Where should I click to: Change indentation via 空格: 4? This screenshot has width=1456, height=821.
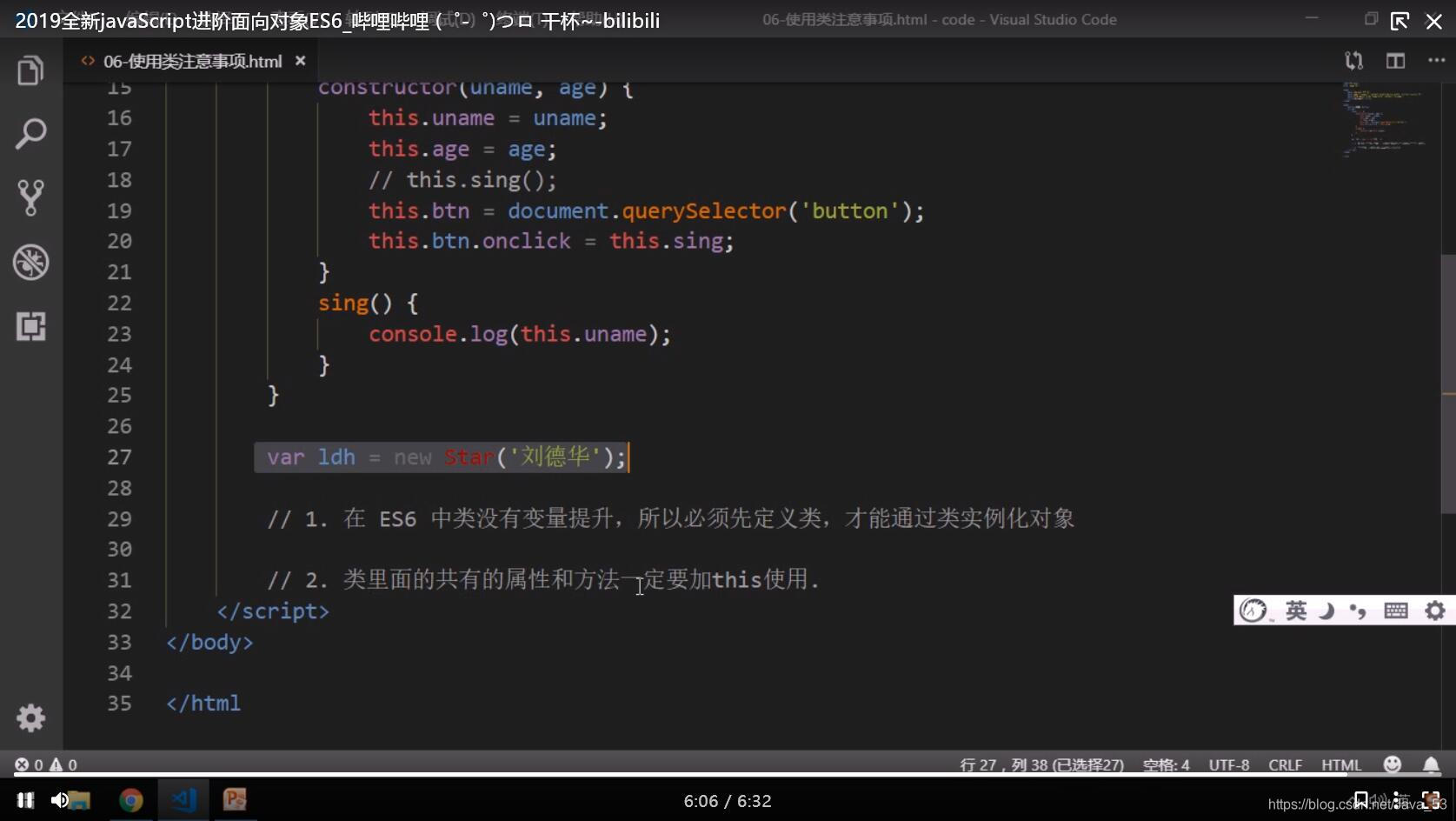[1166, 764]
